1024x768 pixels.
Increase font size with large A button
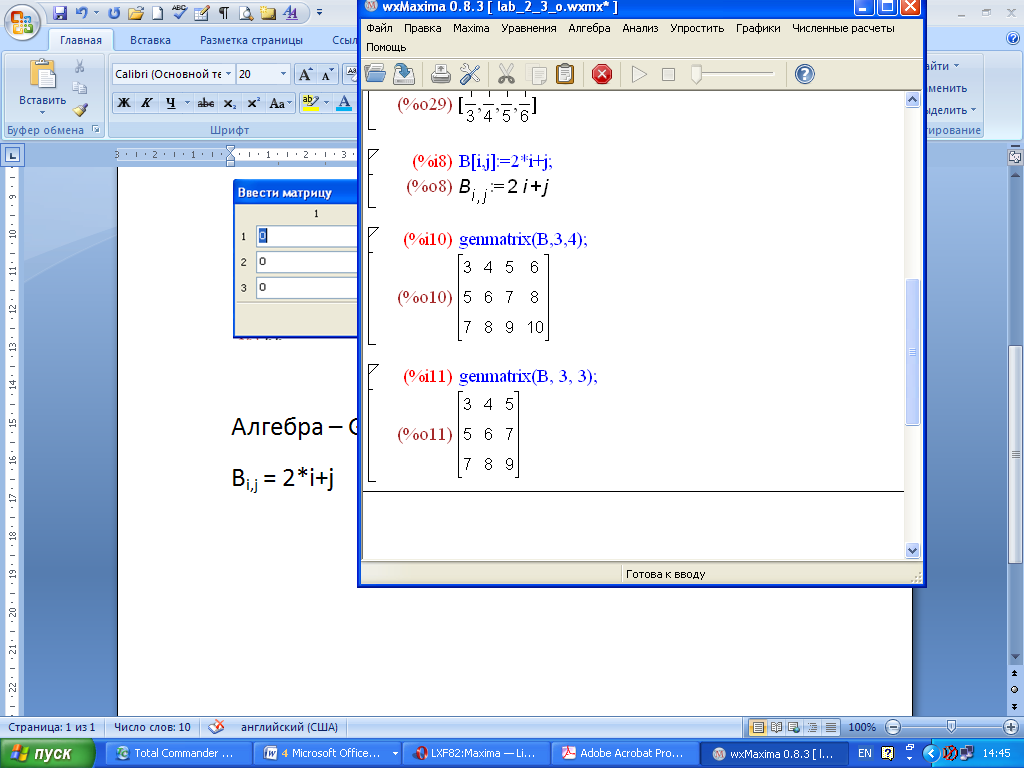click(305, 74)
